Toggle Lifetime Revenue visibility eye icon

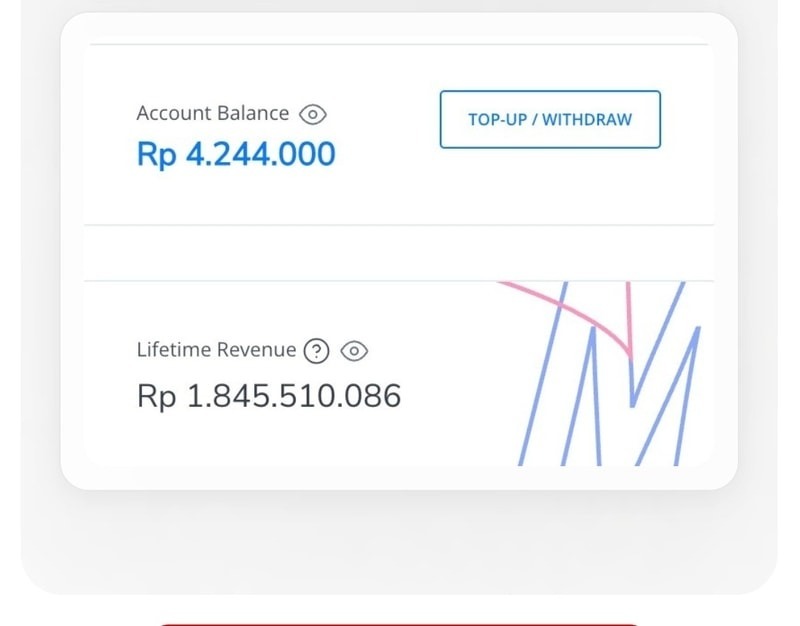click(355, 351)
